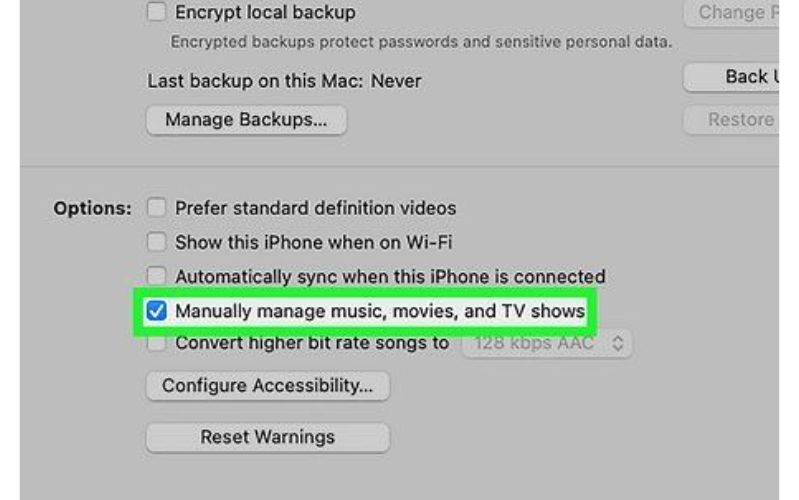Uncheck Manually manage music, movies, and TV shows

[156, 310]
